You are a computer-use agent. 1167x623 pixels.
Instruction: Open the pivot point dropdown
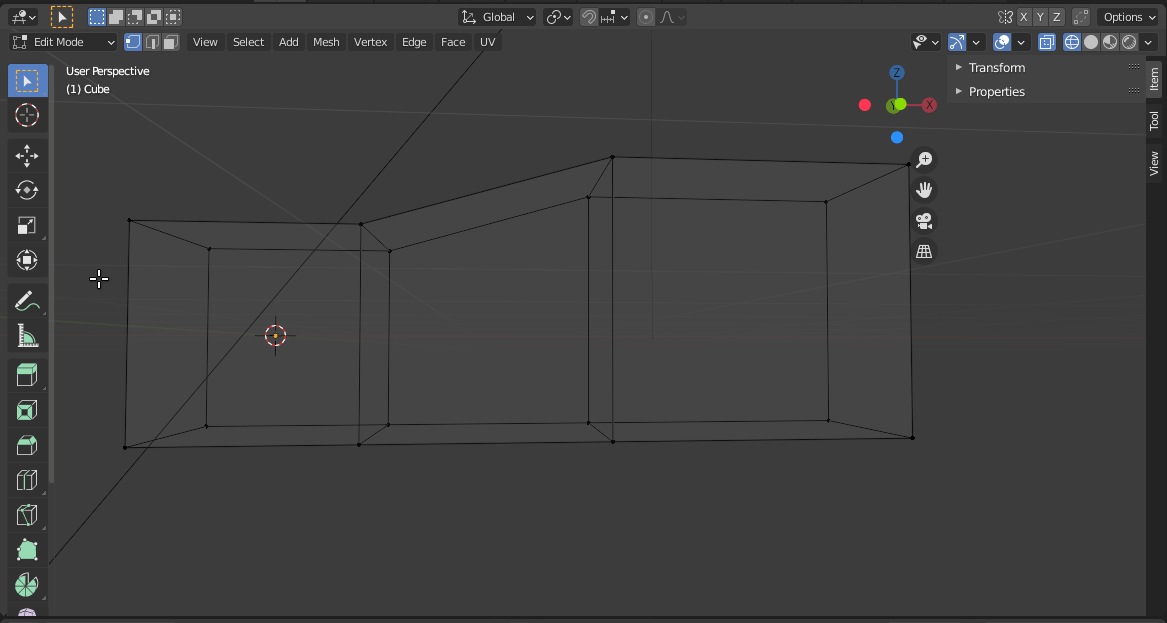tap(558, 16)
